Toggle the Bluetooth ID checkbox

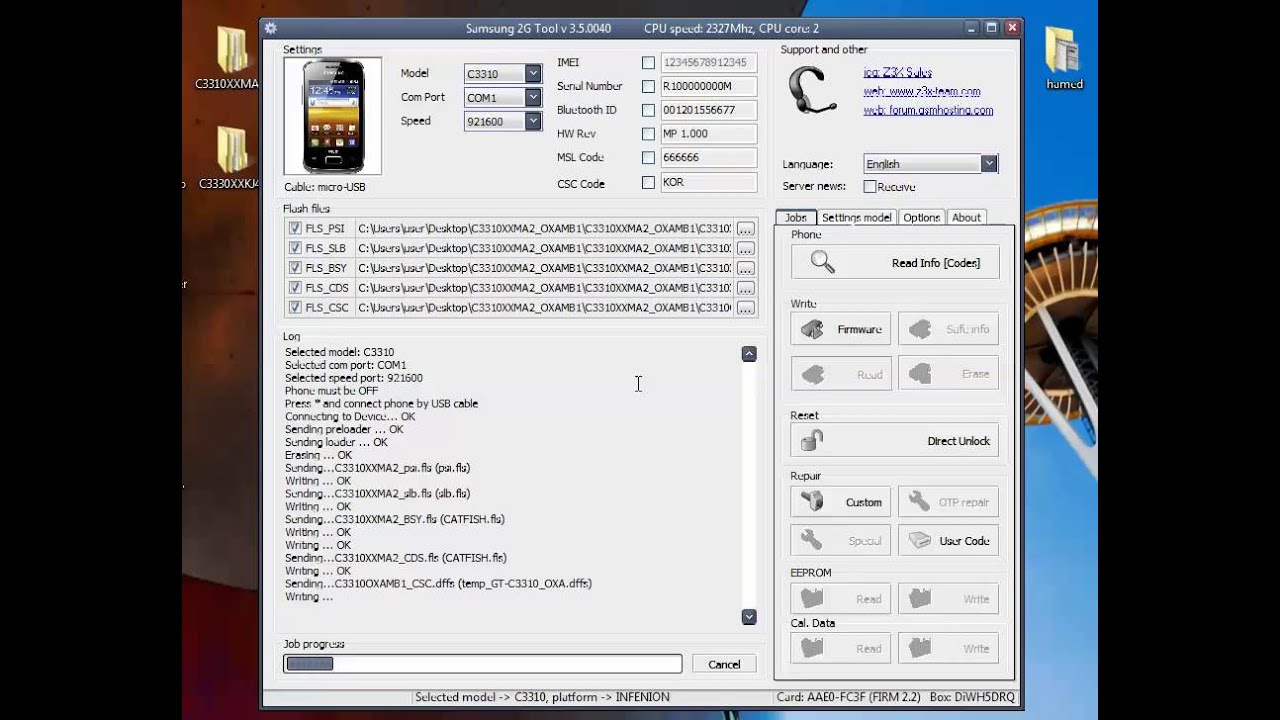649,110
